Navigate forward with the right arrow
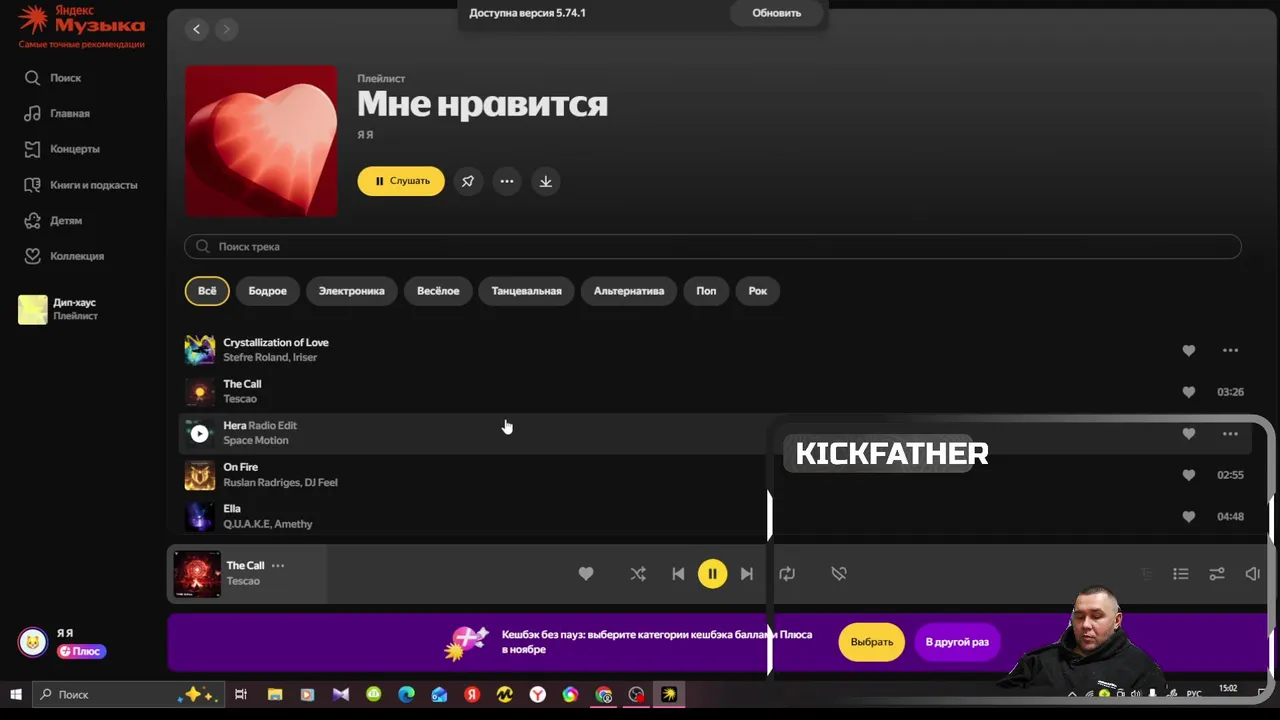This screenshot has height=720, width=1280. click(226, 29)
